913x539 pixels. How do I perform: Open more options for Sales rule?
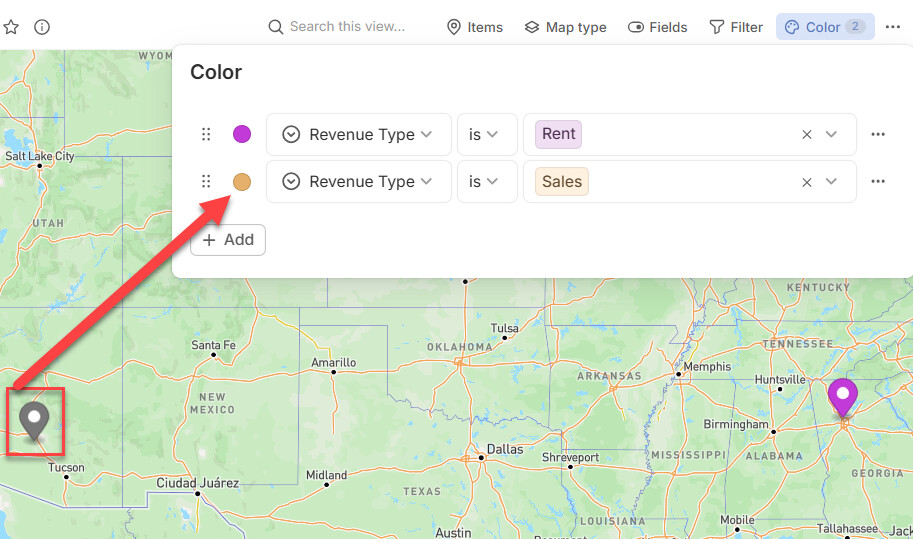pyautogui.click(x=878, y=182)
